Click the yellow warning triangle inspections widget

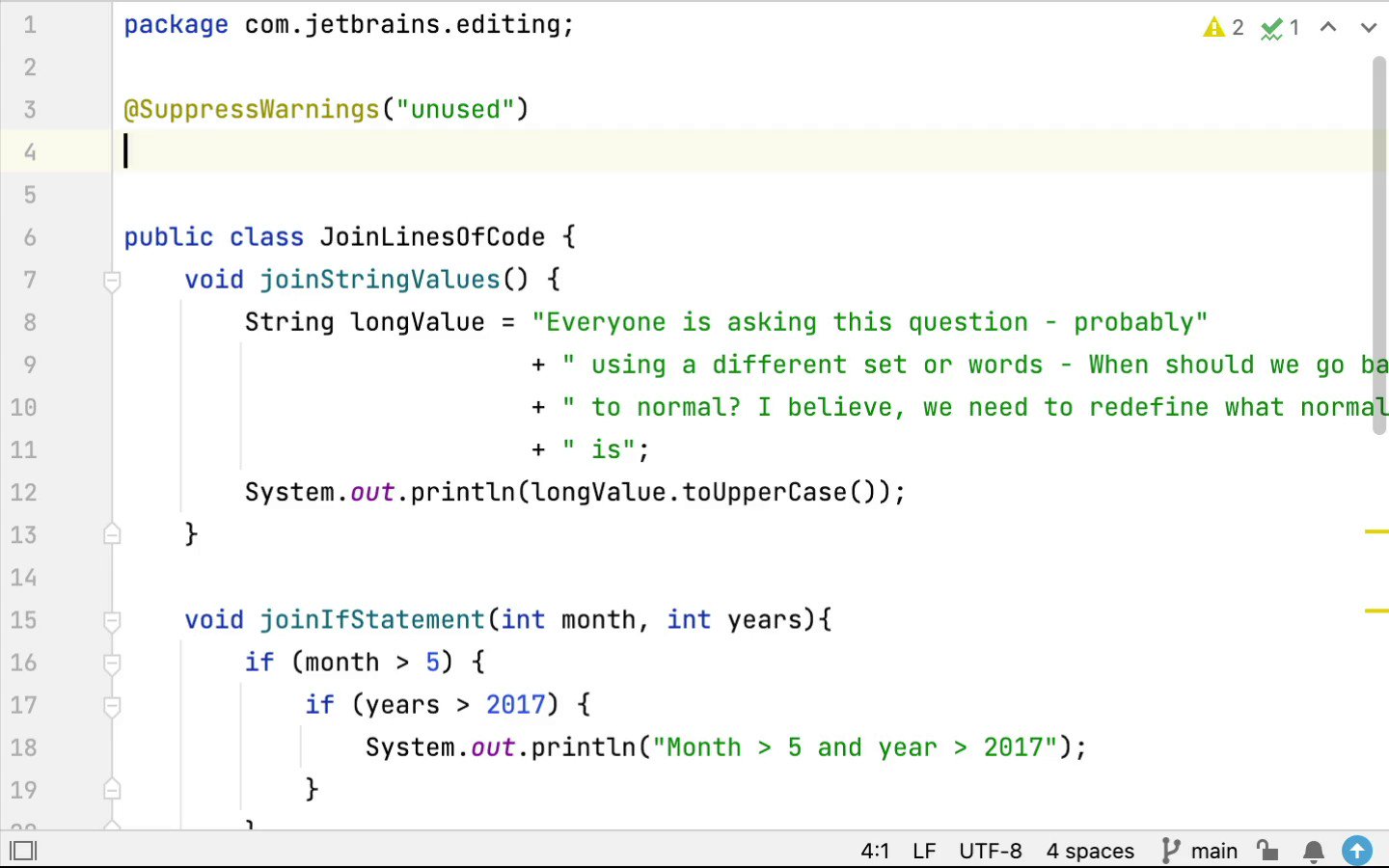click(x=1213, y=27)
